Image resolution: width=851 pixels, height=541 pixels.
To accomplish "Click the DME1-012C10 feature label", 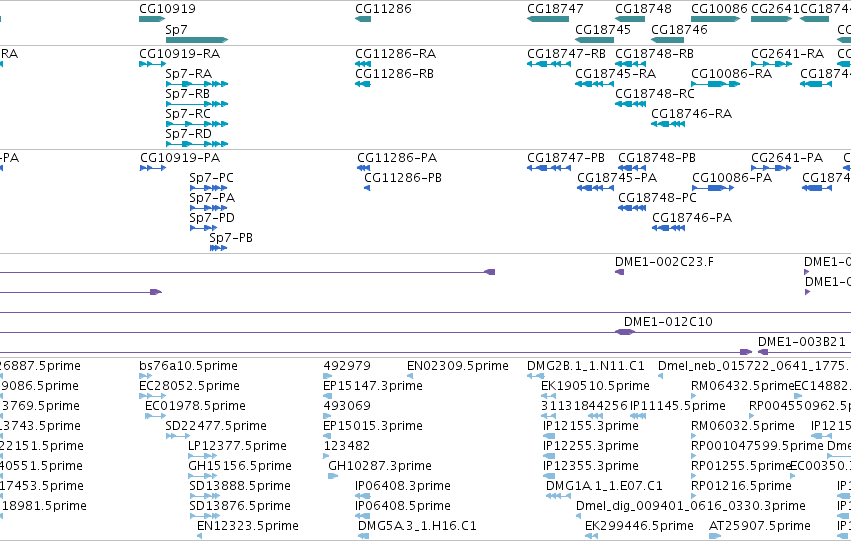I will tap(668, 321).
